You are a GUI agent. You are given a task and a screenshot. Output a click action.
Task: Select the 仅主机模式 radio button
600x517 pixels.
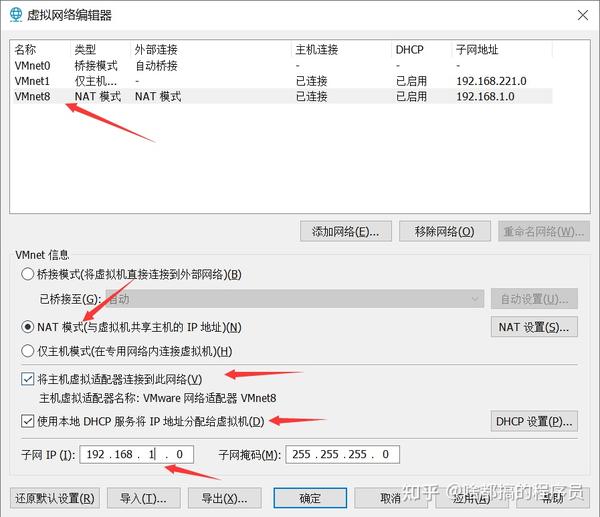click(28, 351)
